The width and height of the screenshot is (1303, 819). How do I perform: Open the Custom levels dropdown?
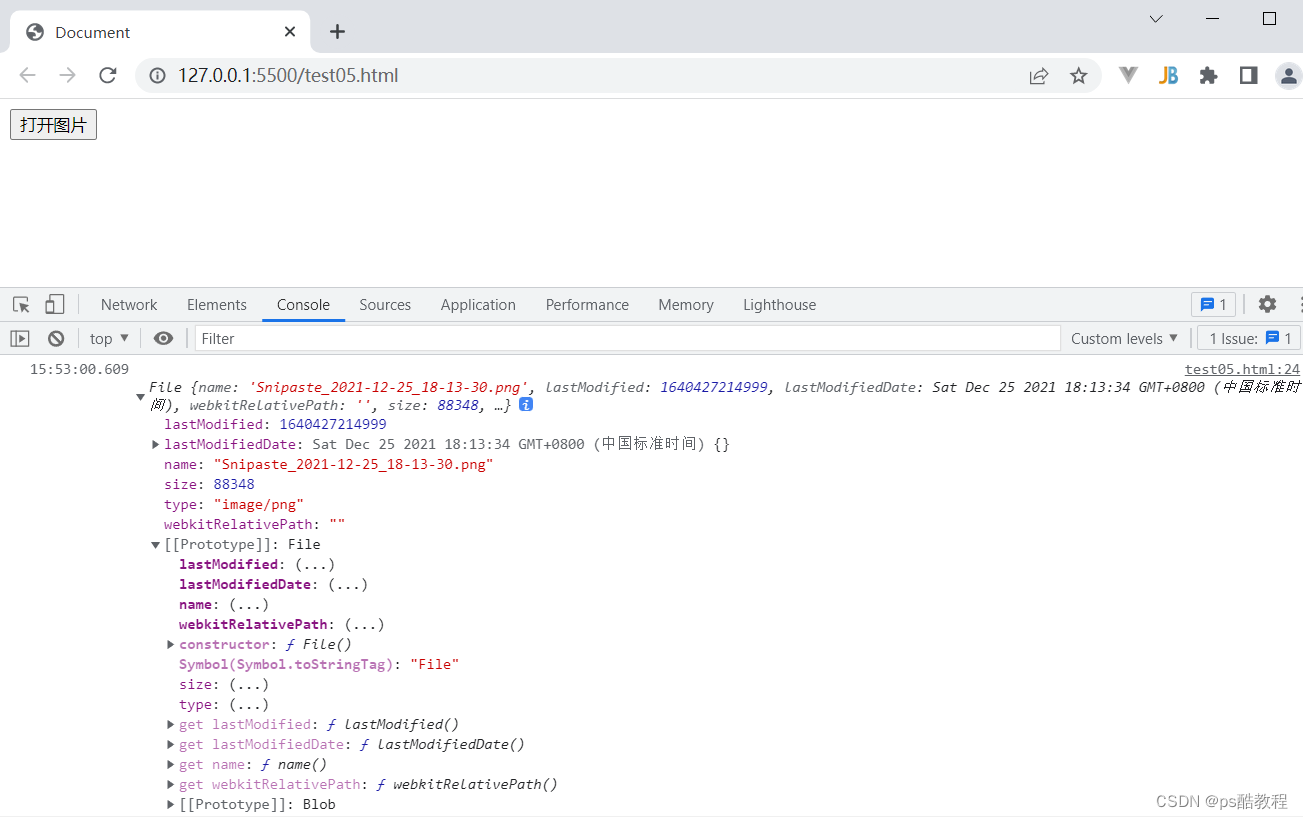1124,339
